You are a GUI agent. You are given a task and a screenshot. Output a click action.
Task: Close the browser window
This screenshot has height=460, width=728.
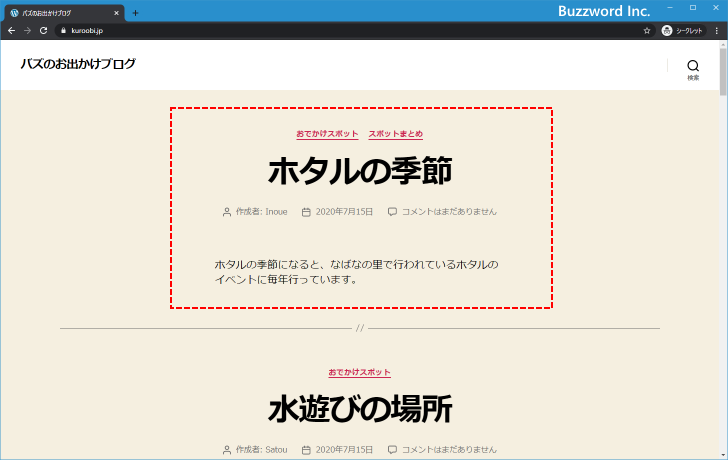(716, 7)
